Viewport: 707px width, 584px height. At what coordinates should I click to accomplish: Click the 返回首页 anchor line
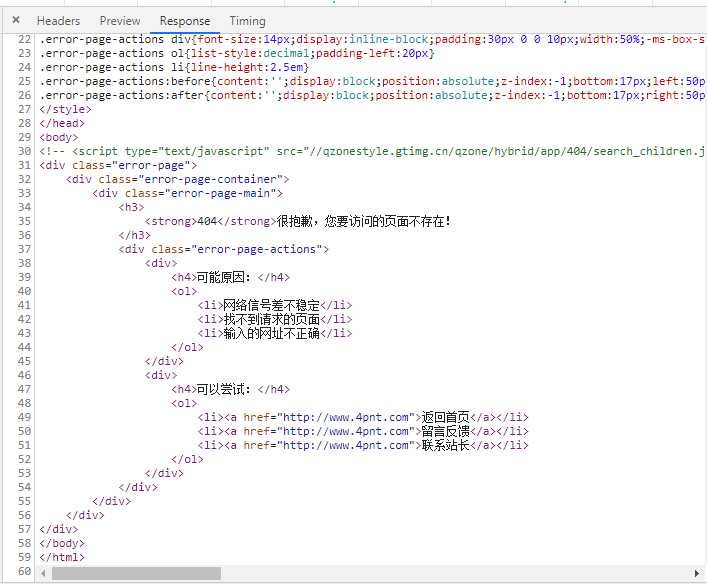tap(363, 417)
